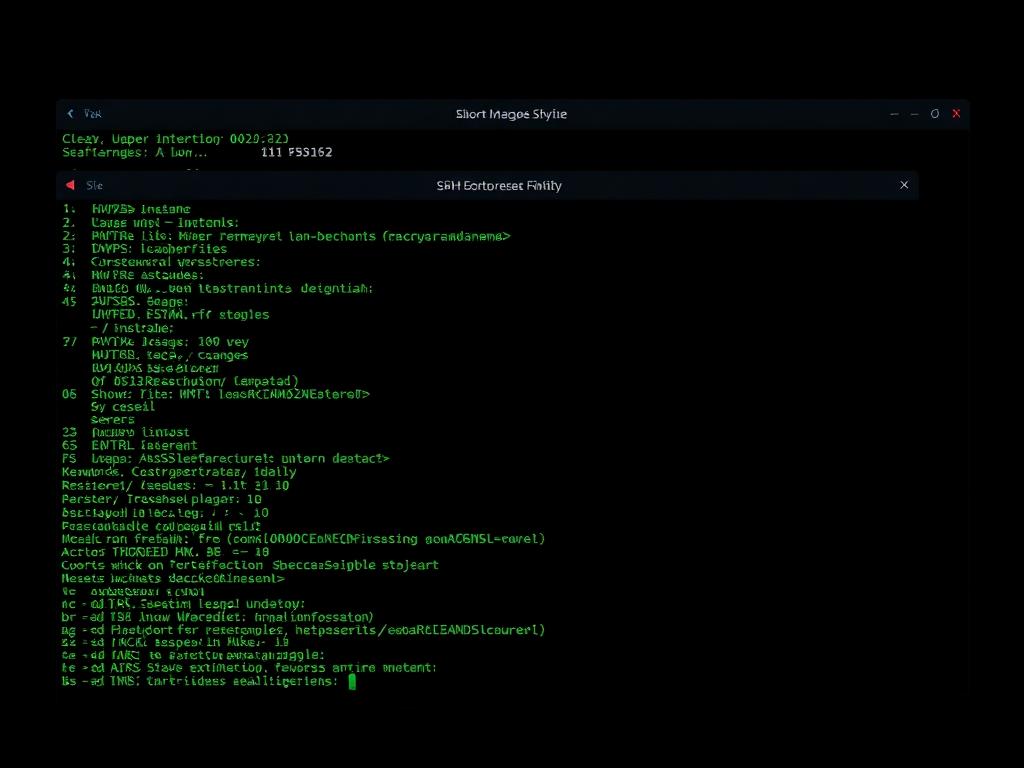Click the line ending '1.1t 21 10'
Viewport: 1024px width, 768px height.
click(176, 485)
